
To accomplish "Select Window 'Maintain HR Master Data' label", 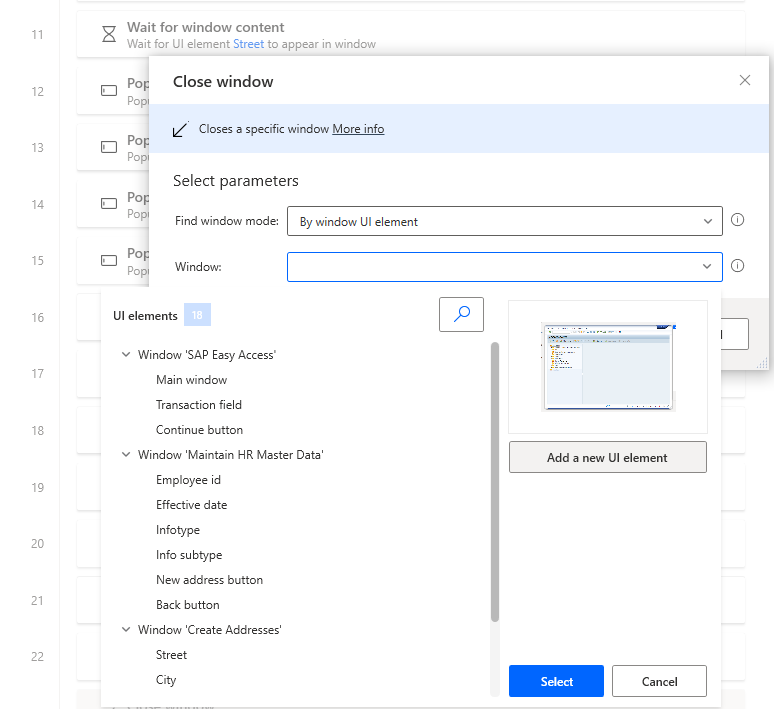I will pos(231,454).
